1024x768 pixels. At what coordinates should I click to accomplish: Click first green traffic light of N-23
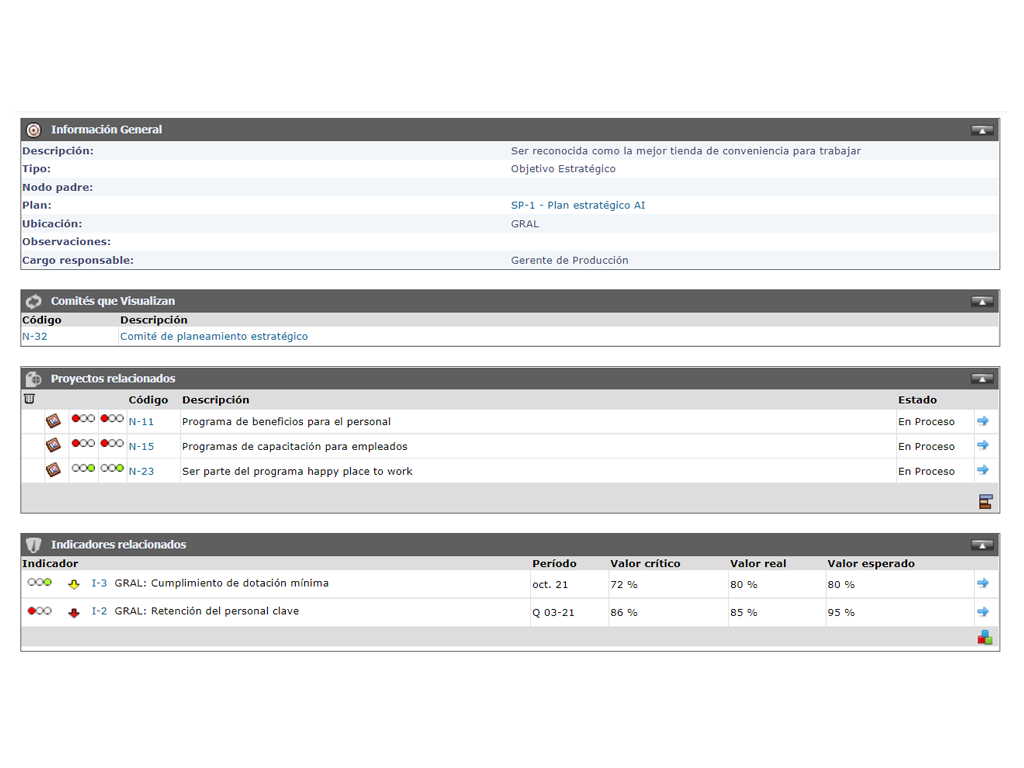click(83, 468)
